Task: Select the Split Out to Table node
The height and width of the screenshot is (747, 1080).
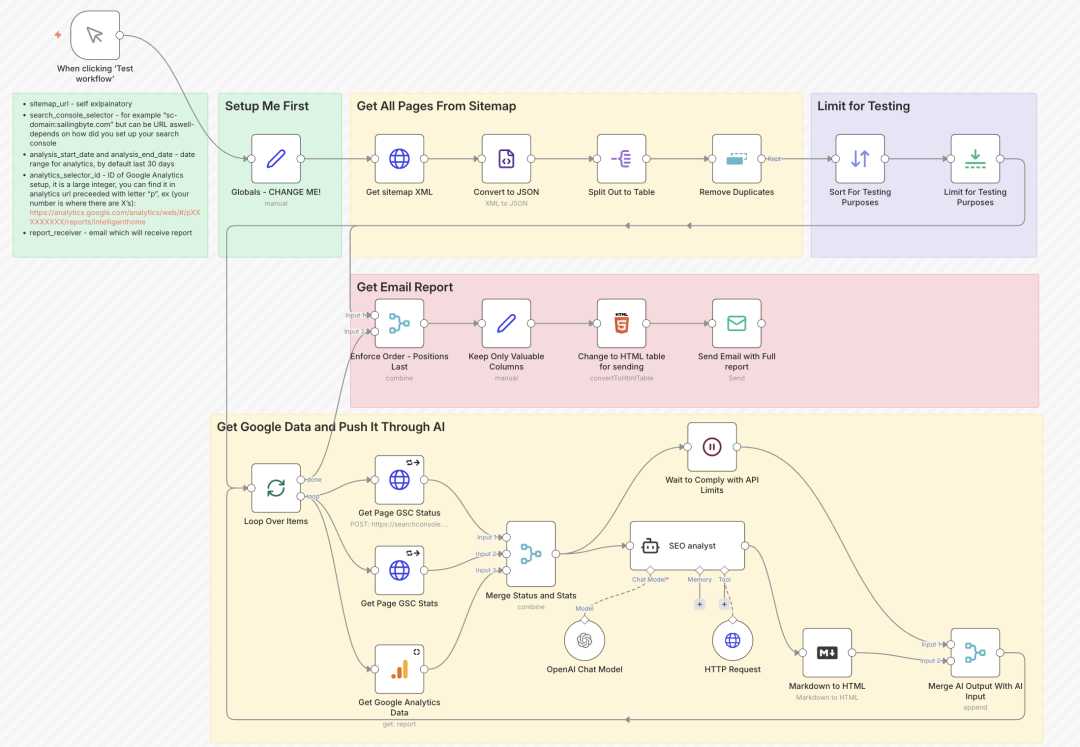Action: (621, 158)
